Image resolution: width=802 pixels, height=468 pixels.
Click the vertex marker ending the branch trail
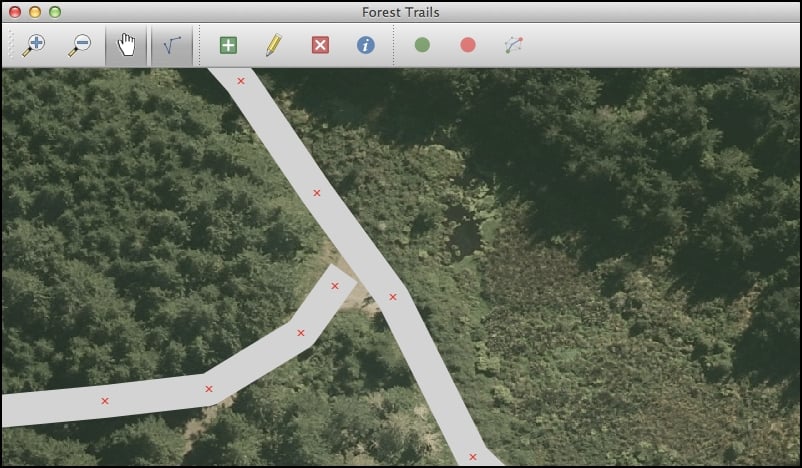pos(335,286)
